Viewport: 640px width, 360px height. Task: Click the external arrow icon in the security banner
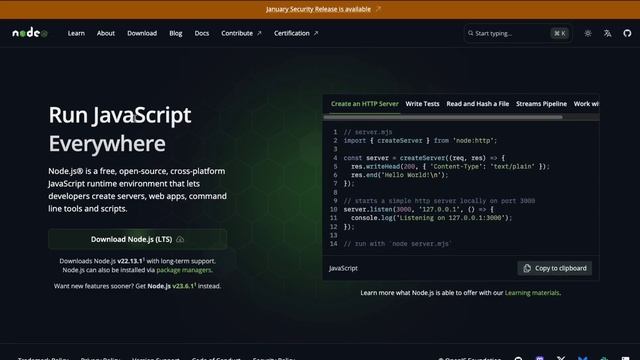pos(378,9)
